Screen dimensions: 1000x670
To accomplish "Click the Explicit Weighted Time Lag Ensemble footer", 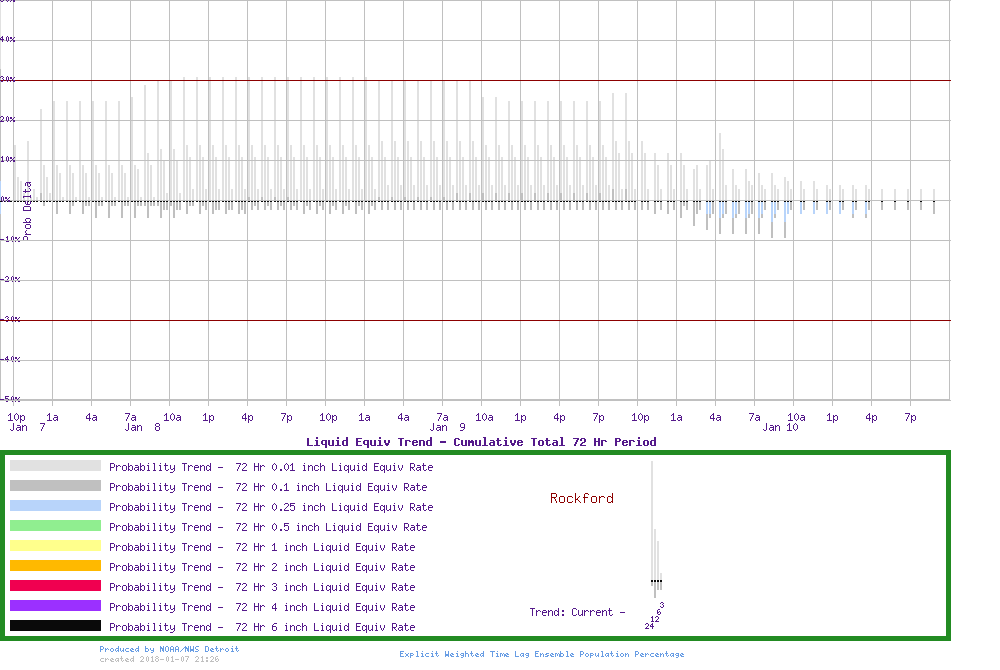I will click(x=542, y=654).
